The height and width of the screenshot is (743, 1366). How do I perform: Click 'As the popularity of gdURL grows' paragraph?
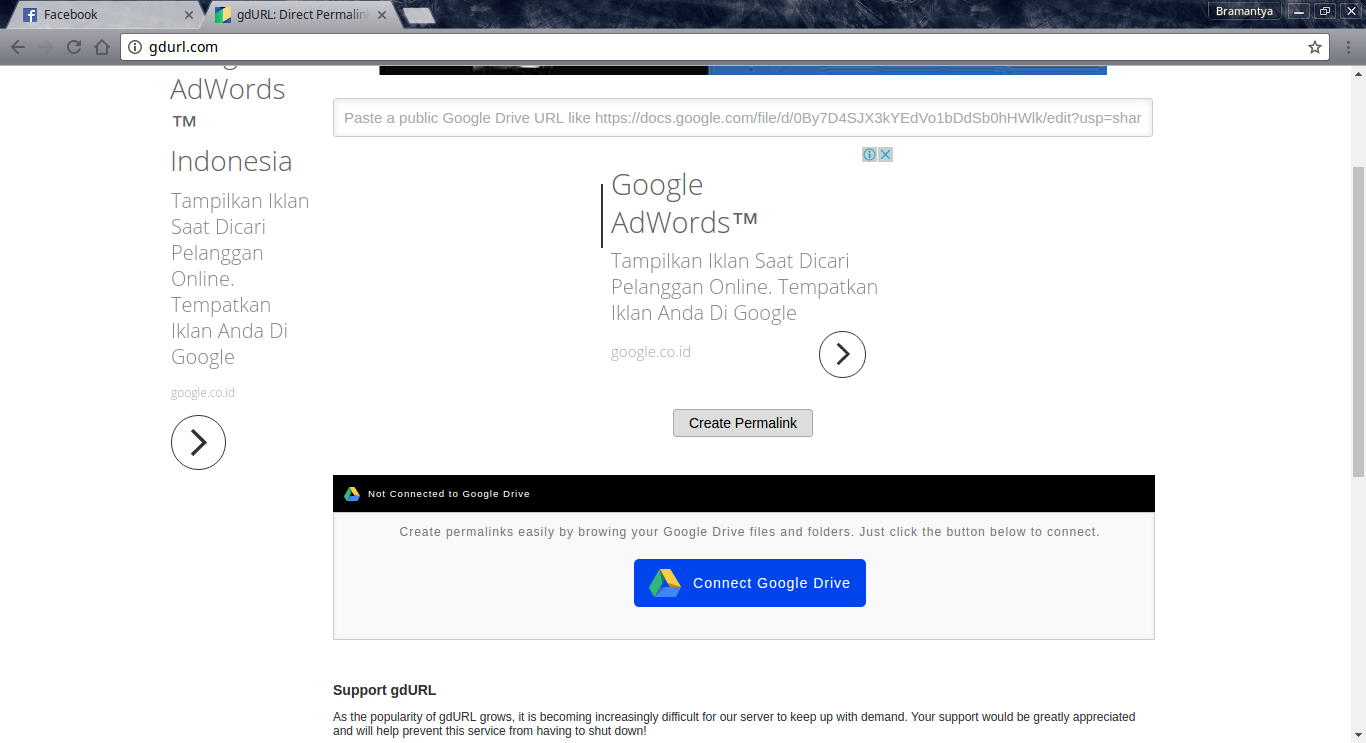734,724
